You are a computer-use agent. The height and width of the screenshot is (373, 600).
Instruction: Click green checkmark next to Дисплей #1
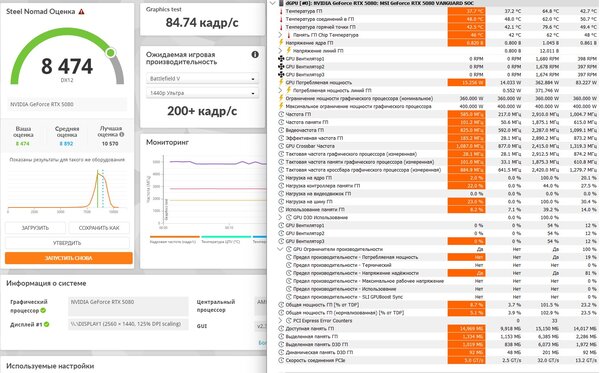point(46,324)
